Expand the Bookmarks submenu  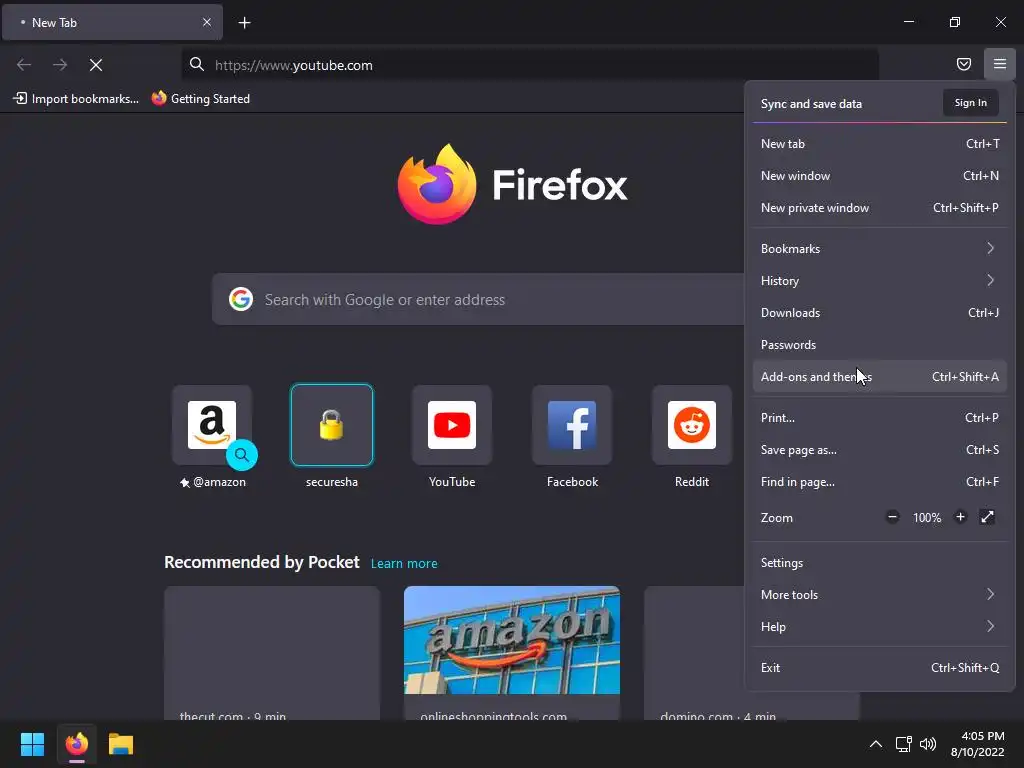[879, 248]
